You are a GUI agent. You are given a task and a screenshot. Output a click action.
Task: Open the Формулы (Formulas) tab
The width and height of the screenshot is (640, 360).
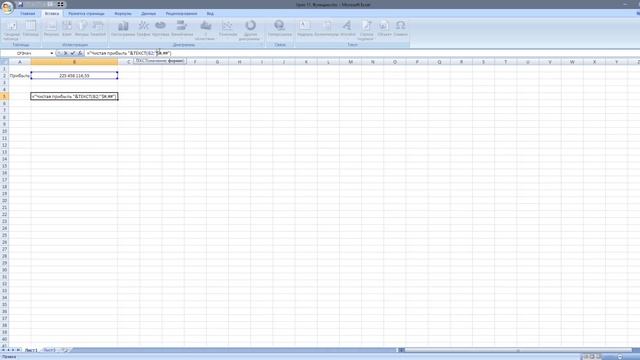click(x=123, y=13)
